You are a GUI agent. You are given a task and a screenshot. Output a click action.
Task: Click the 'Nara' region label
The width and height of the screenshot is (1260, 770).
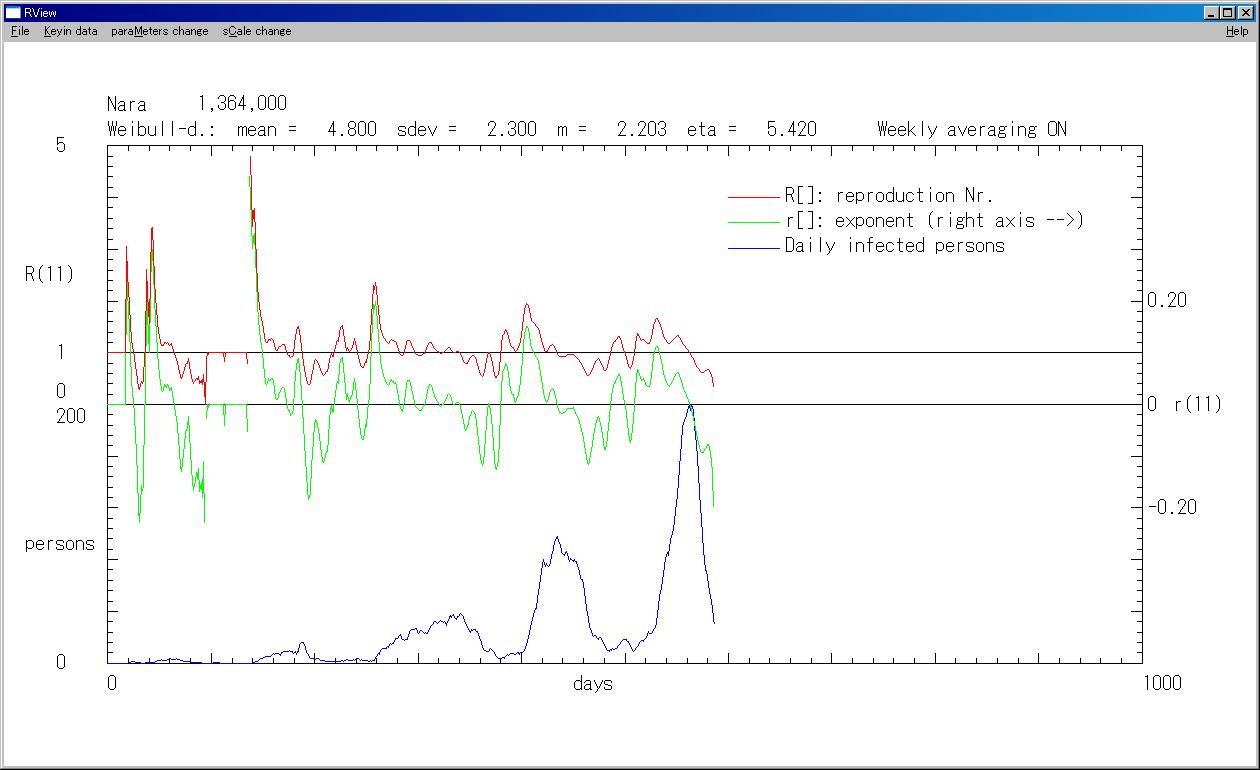point(127,104)
